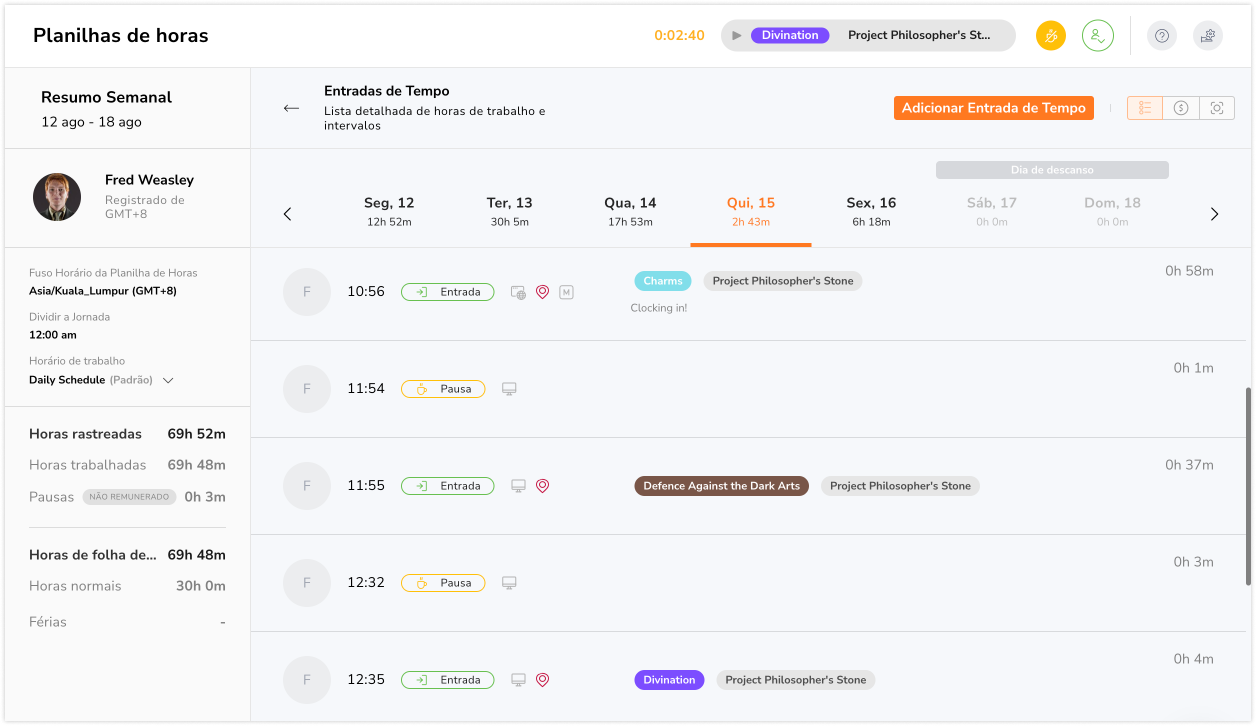The image size is (1256, 726).
Task: Switch to the list view toggle
Action: pos(1145,108)
